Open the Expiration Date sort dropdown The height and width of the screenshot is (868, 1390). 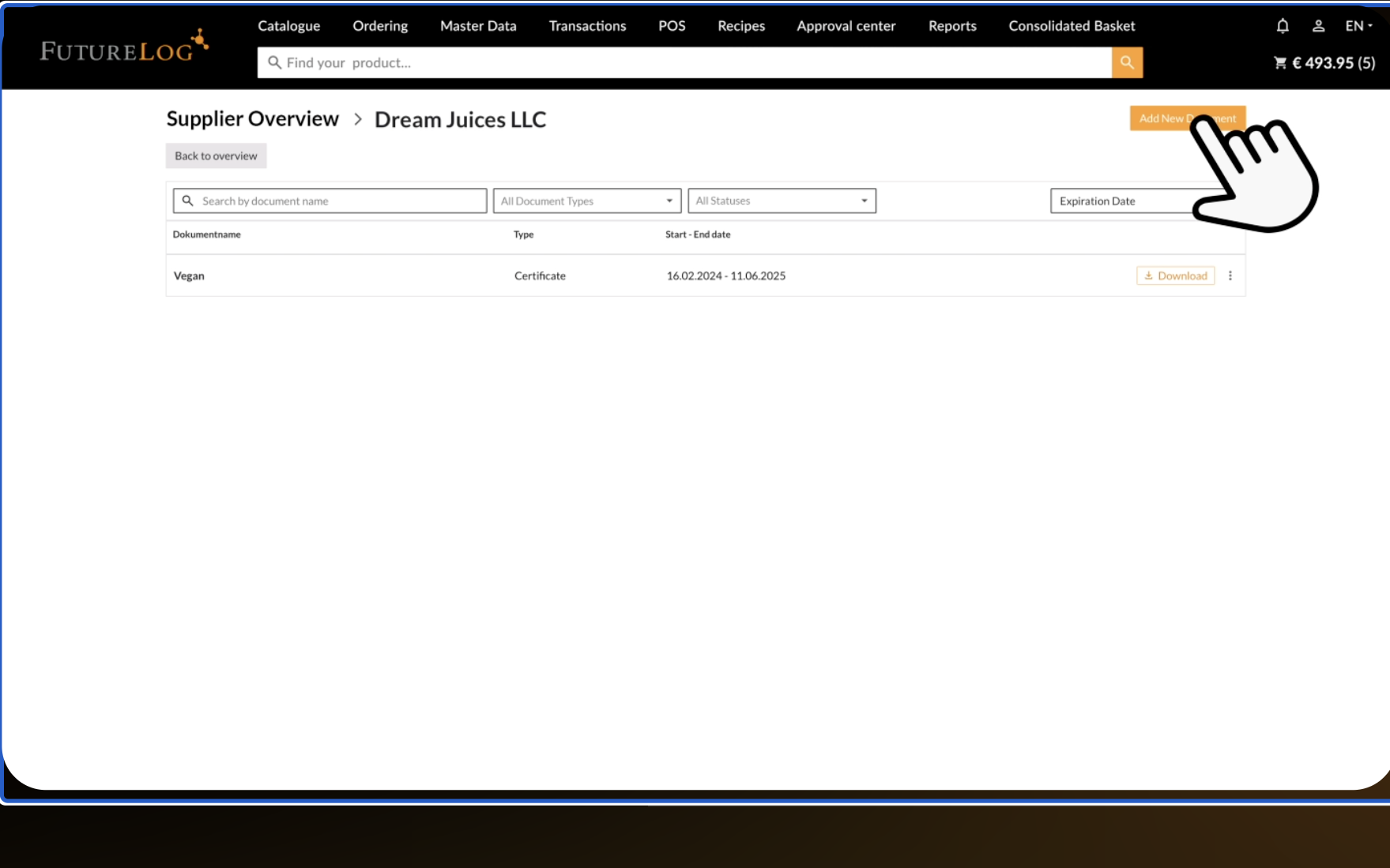1122,201
